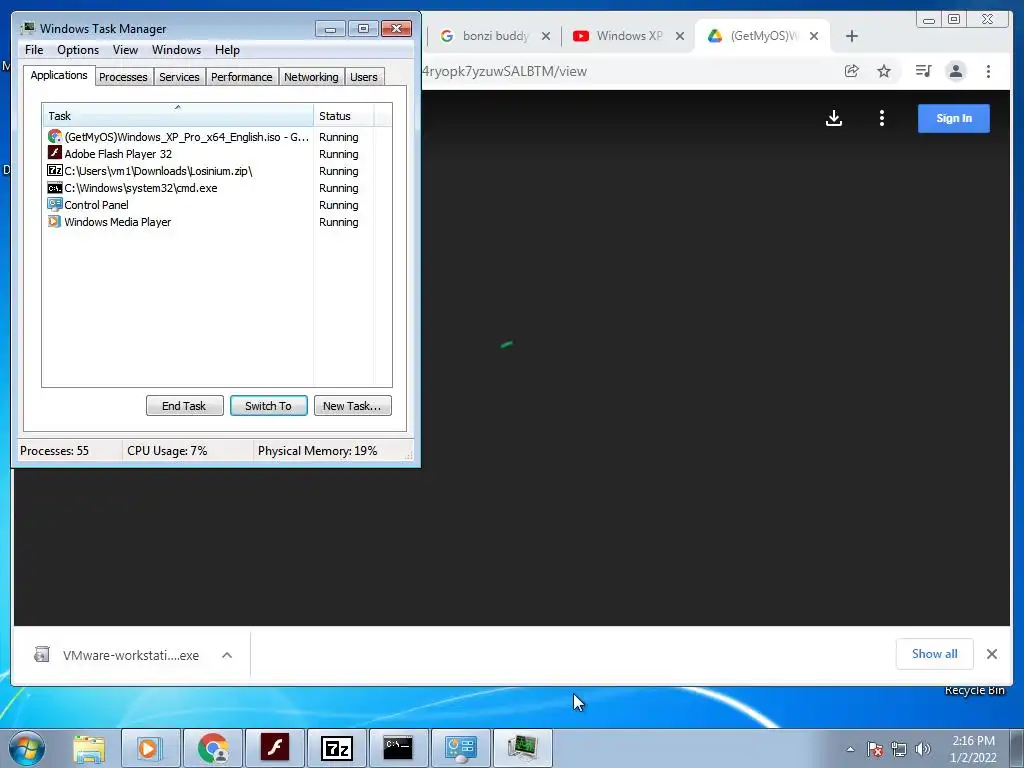Open Drive viewer more actions menu
This screenshot has height=768, width=1024.
[x=882, y=118]
